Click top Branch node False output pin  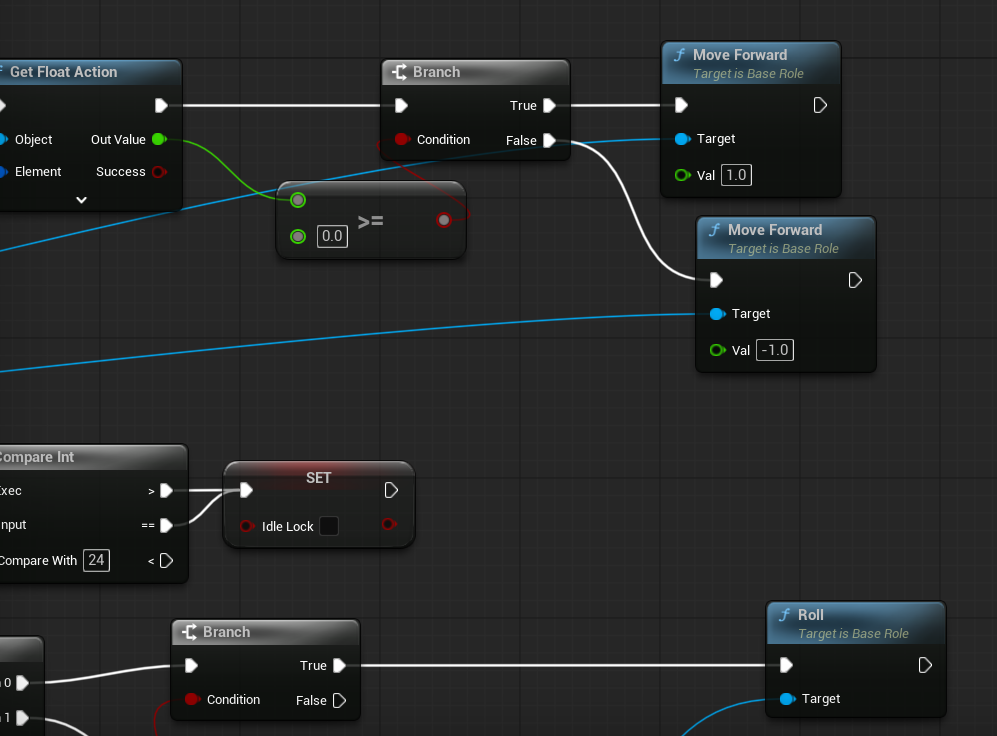click(x=550, y=140)
